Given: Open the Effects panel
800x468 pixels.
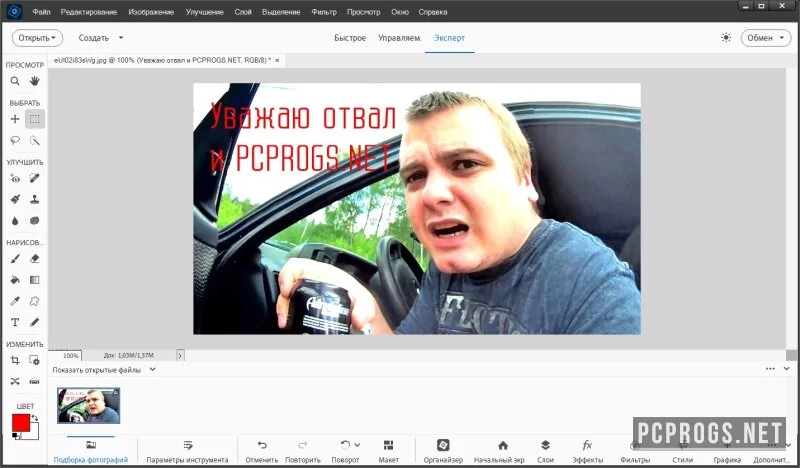Looking at the screenshot, I should tap(587, 451).
